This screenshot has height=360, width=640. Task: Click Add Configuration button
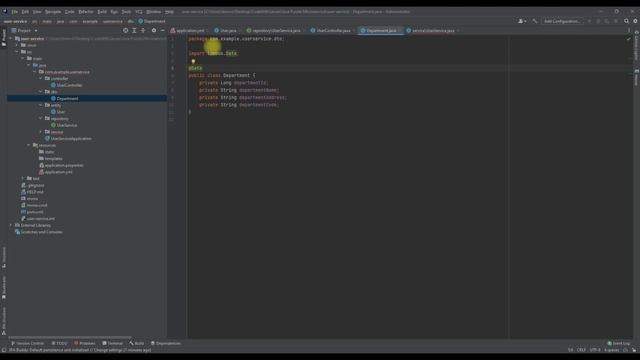coord(561,21)
